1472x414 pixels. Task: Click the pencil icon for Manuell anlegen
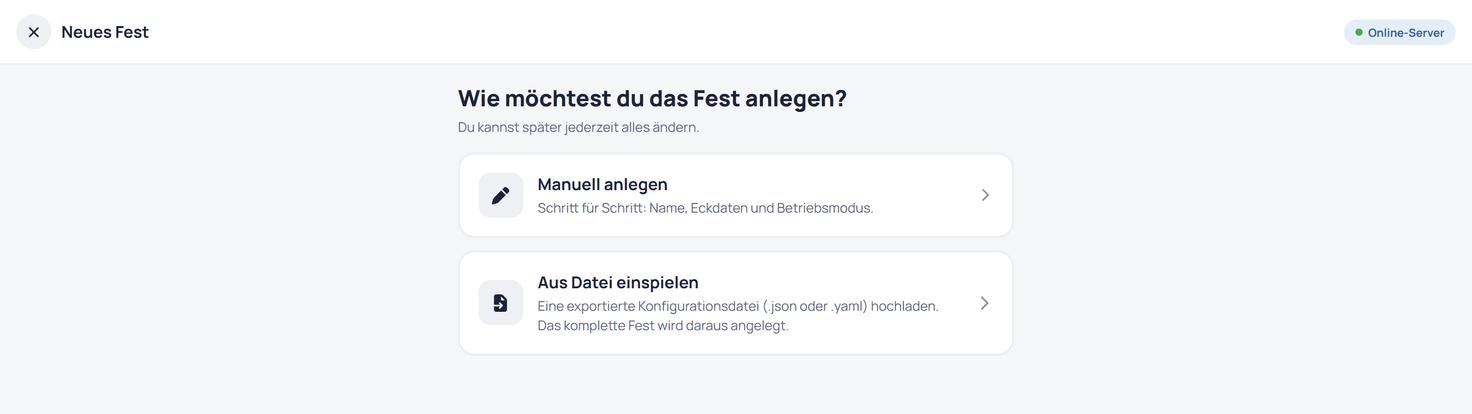tap(501, 195)
